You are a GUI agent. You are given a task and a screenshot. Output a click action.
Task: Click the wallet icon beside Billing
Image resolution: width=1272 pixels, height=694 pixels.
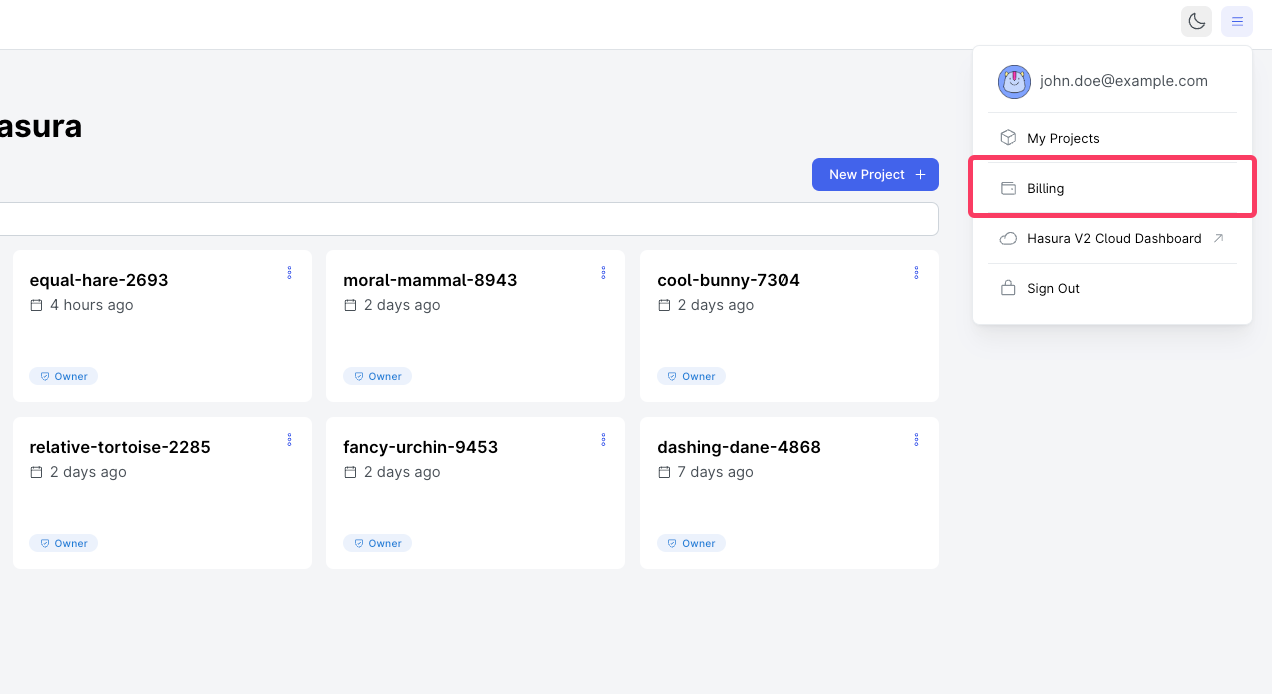pyautogui.click(x=1008, y=188)
